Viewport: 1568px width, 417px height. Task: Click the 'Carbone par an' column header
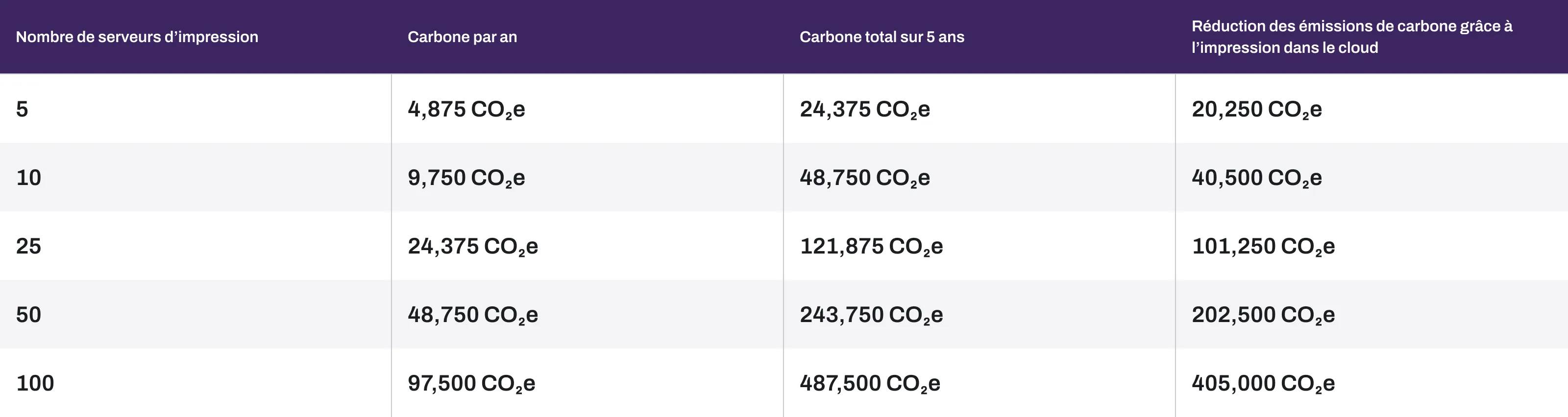click(462, 37)
